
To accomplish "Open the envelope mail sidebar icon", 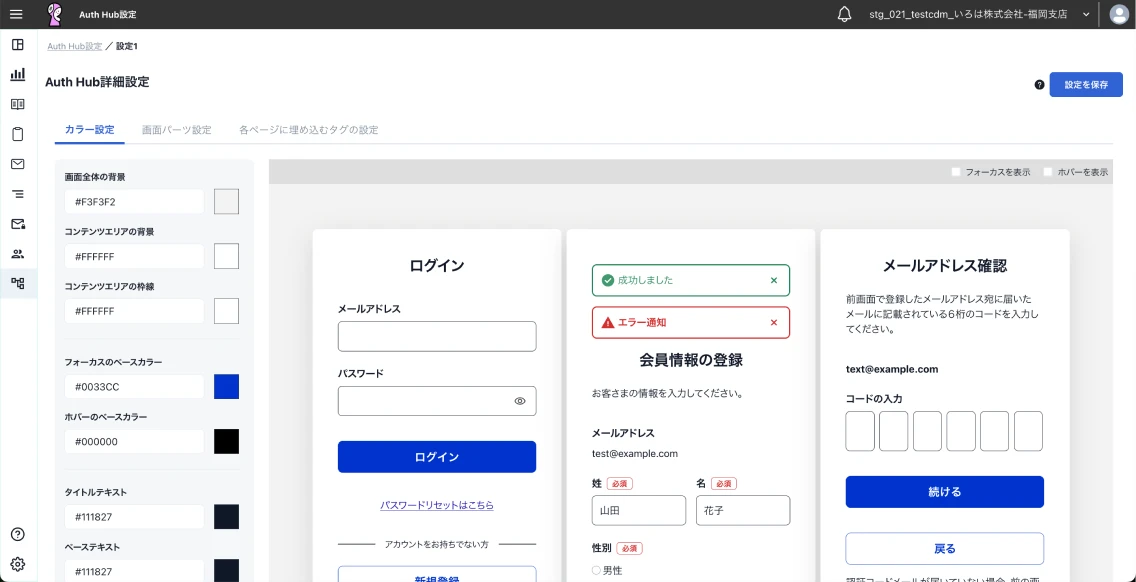I will 18,164.
